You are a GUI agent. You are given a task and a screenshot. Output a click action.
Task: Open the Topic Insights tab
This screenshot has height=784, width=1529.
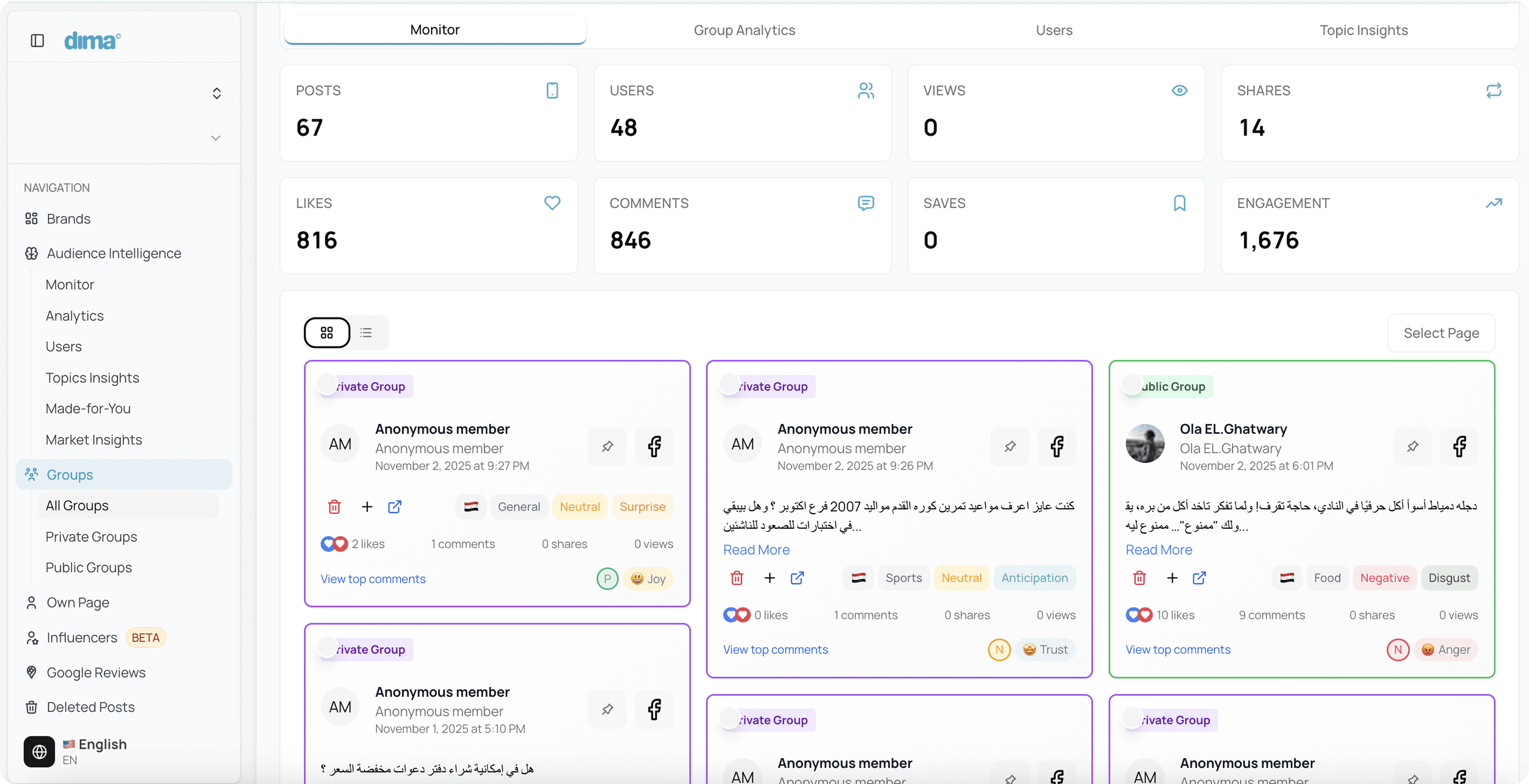point(1363,30)
